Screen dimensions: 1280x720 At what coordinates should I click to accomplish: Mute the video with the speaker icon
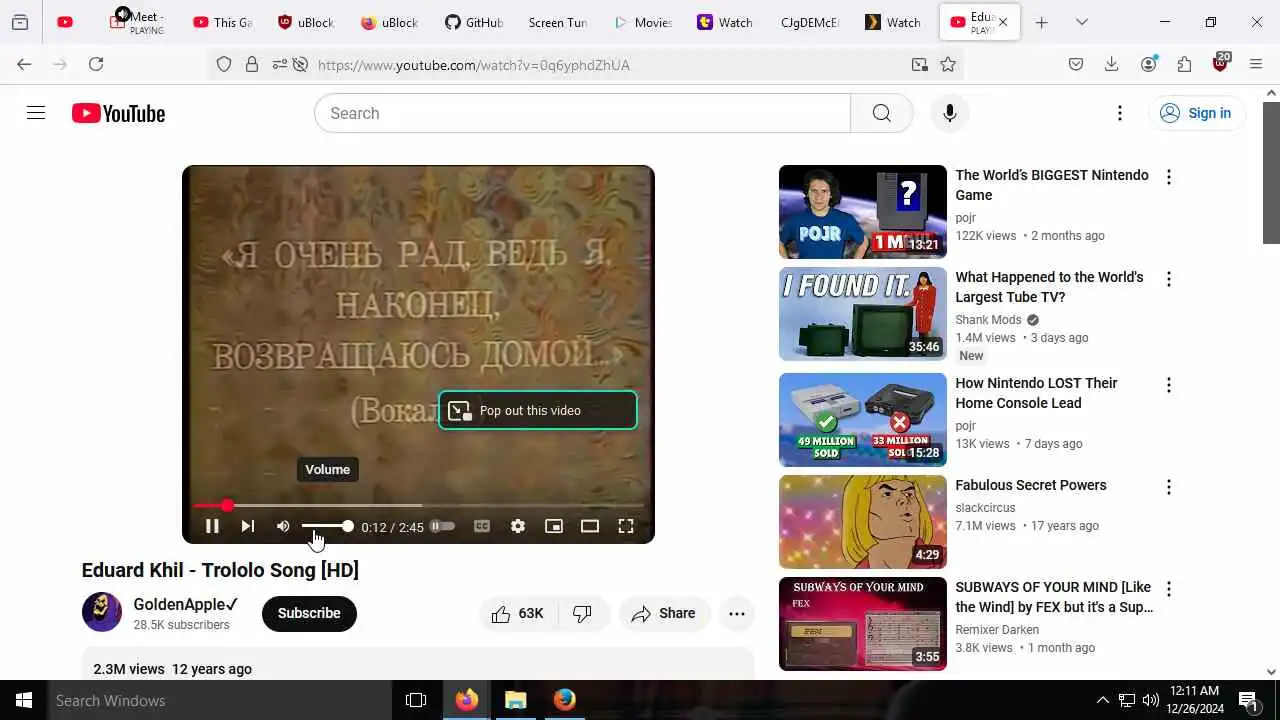point(283,526)
